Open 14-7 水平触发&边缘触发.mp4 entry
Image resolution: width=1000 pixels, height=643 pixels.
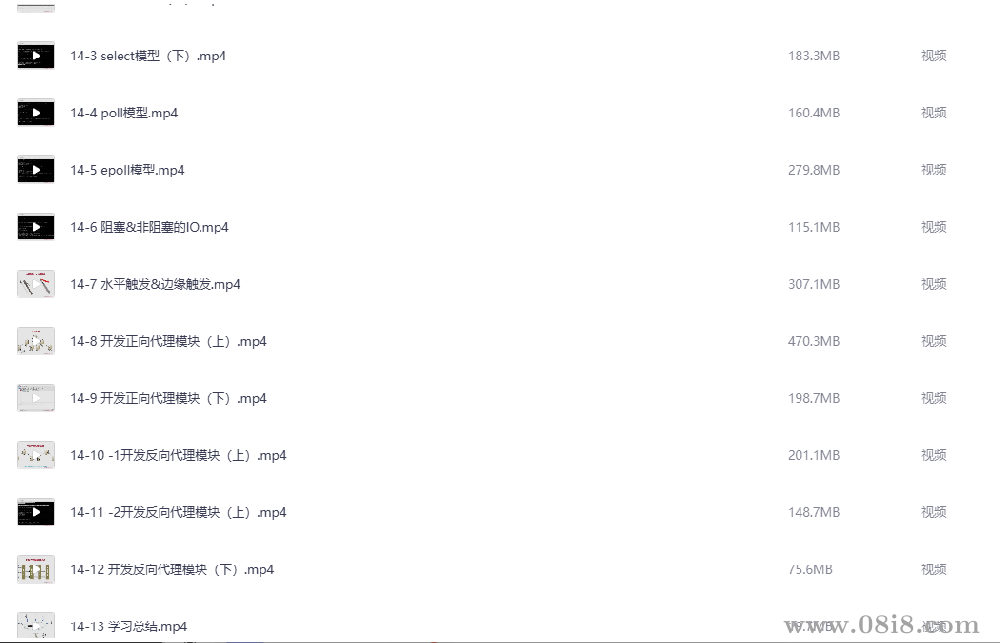click(155, 284)
